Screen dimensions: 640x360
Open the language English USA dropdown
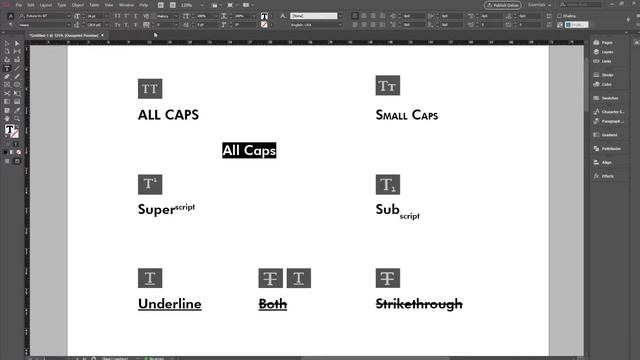click(340, 25)
